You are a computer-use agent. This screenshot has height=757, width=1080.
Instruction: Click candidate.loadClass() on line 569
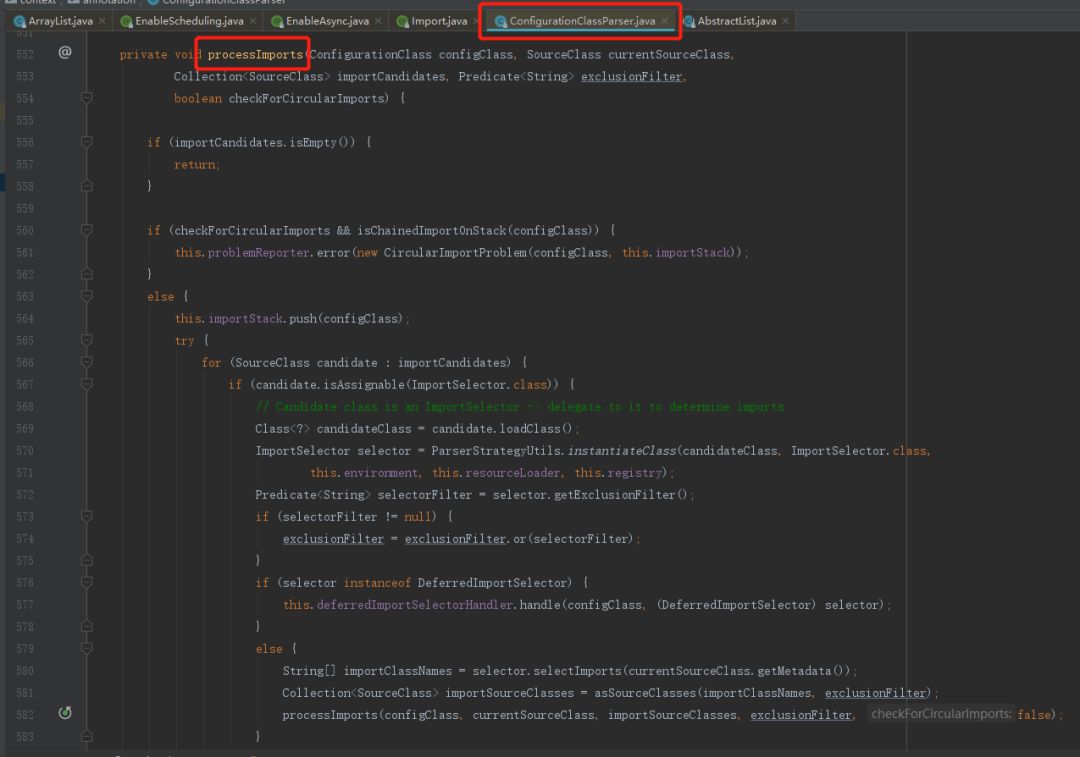coord(502,428)
